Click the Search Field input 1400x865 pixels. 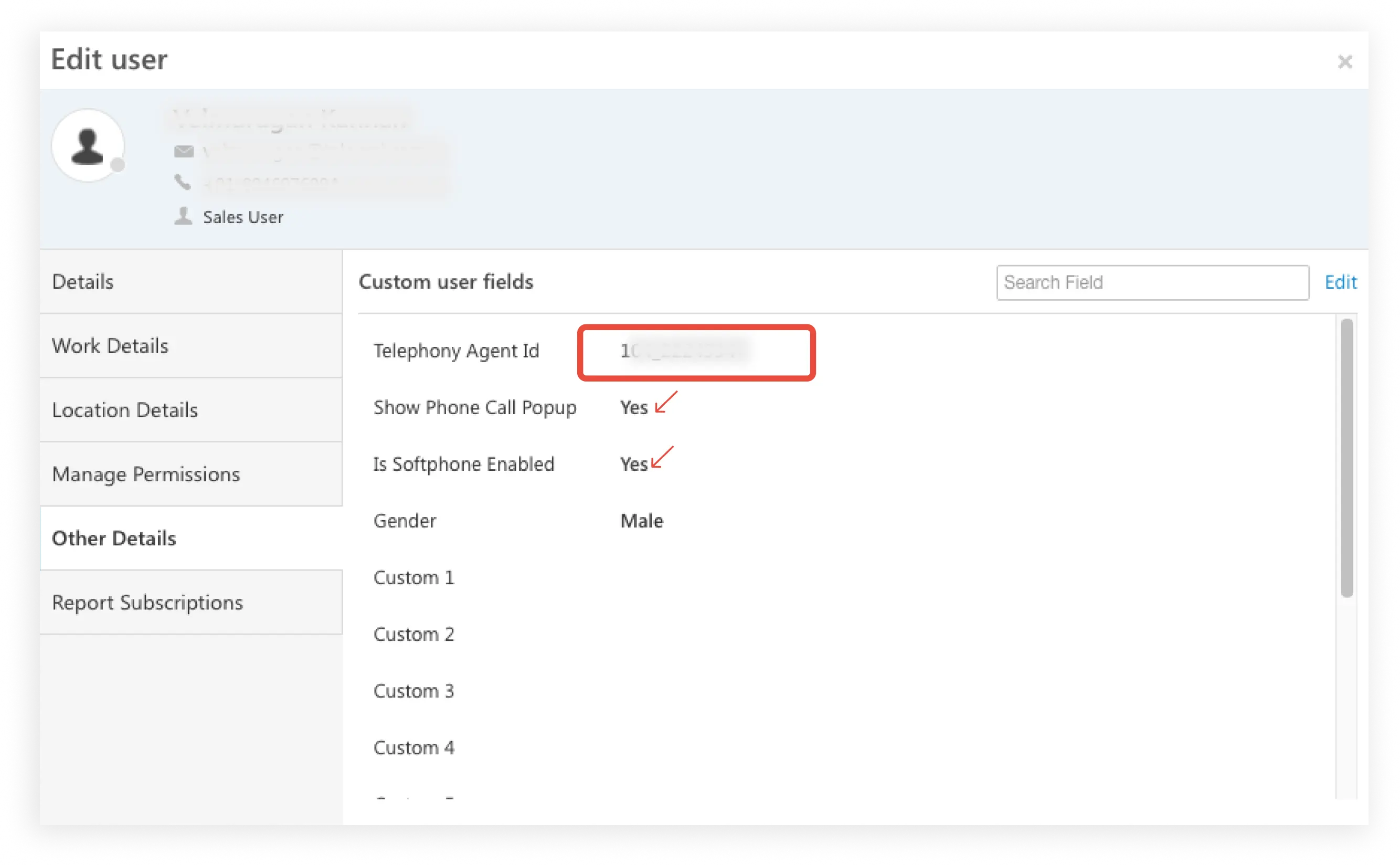click(x=1152, y=282)
